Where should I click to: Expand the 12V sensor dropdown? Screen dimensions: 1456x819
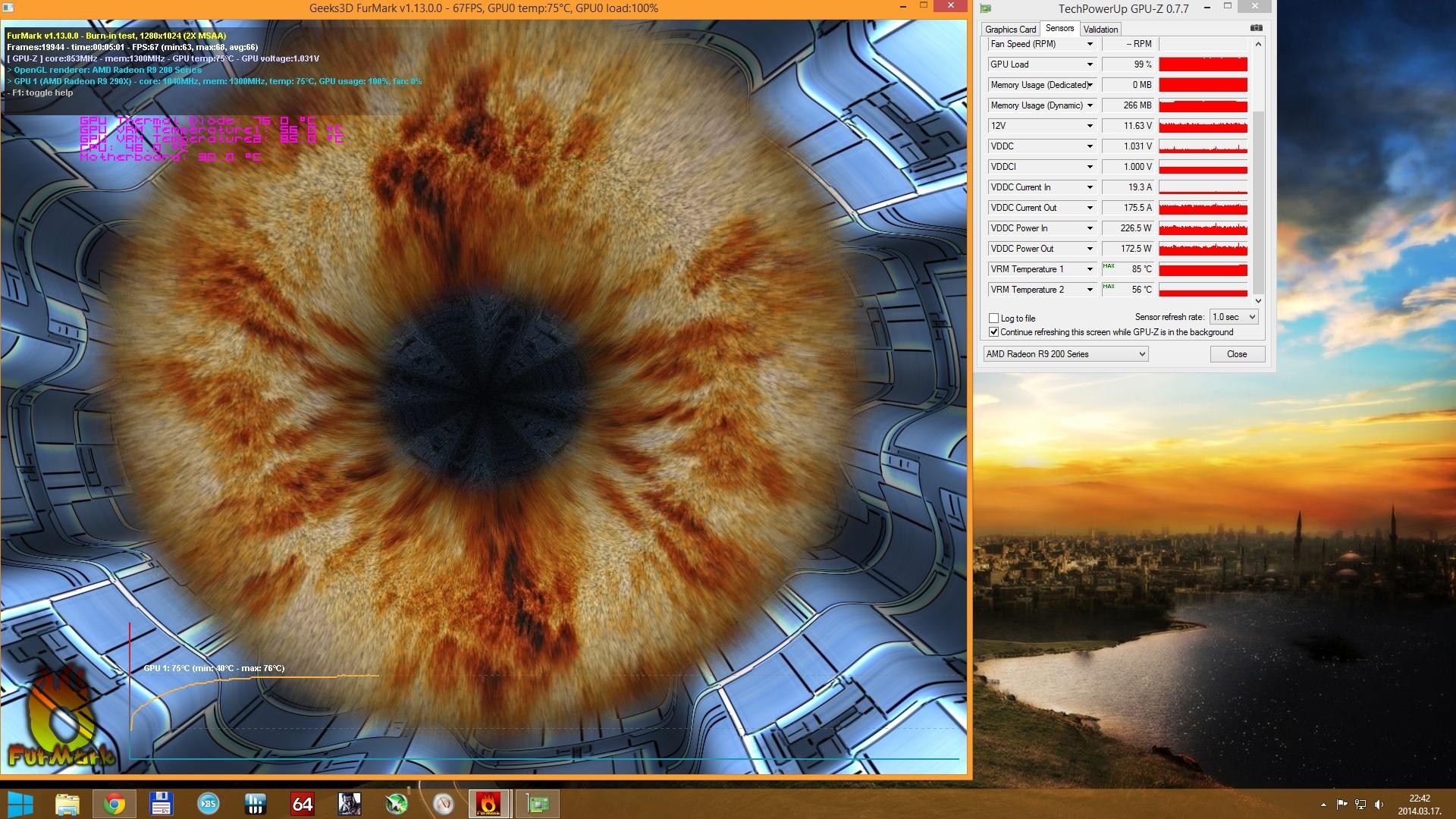1090,126
